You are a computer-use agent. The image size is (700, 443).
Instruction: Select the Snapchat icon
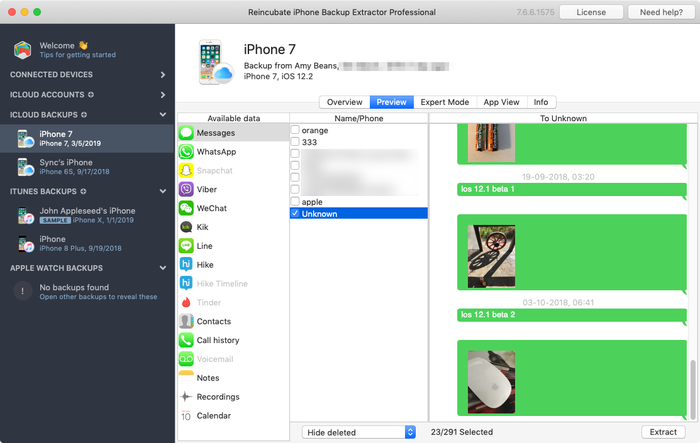click(x=186, y=171)
